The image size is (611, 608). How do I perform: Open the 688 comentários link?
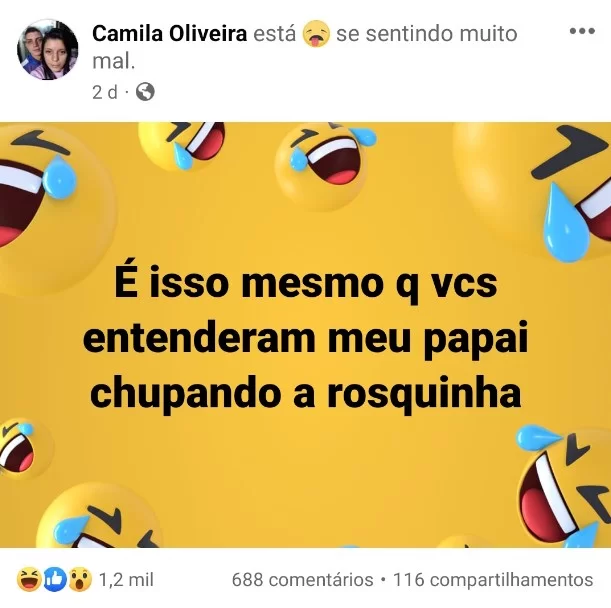click(x=302, y=580)
